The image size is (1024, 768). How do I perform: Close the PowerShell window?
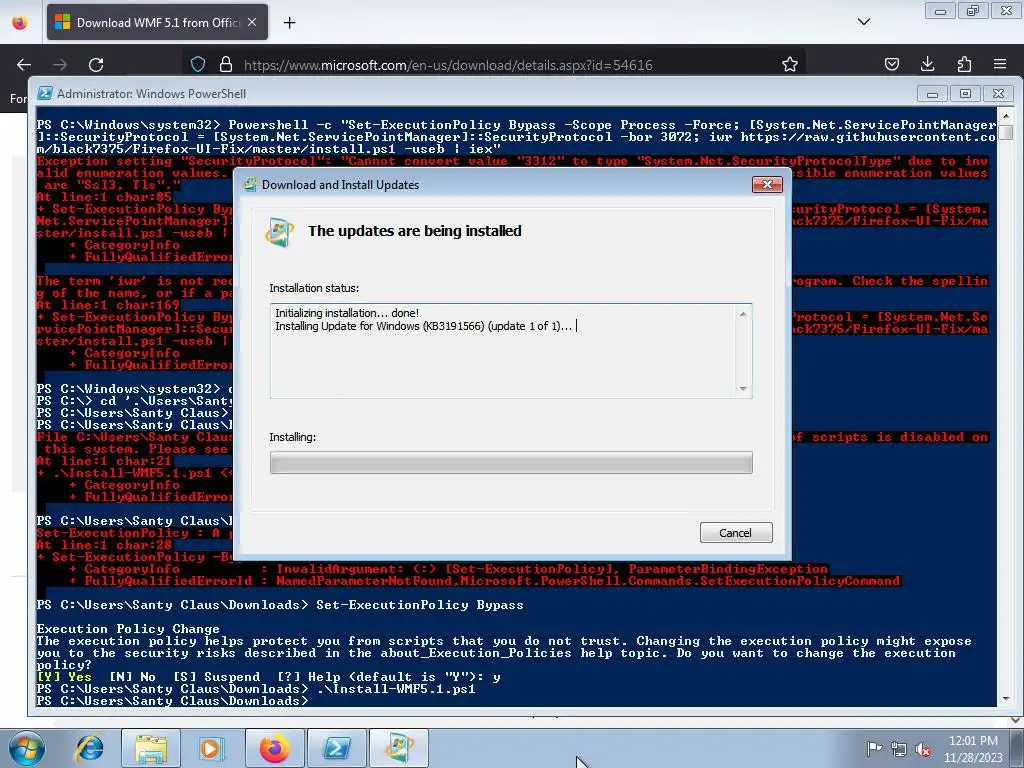click(x=999, y=94)
